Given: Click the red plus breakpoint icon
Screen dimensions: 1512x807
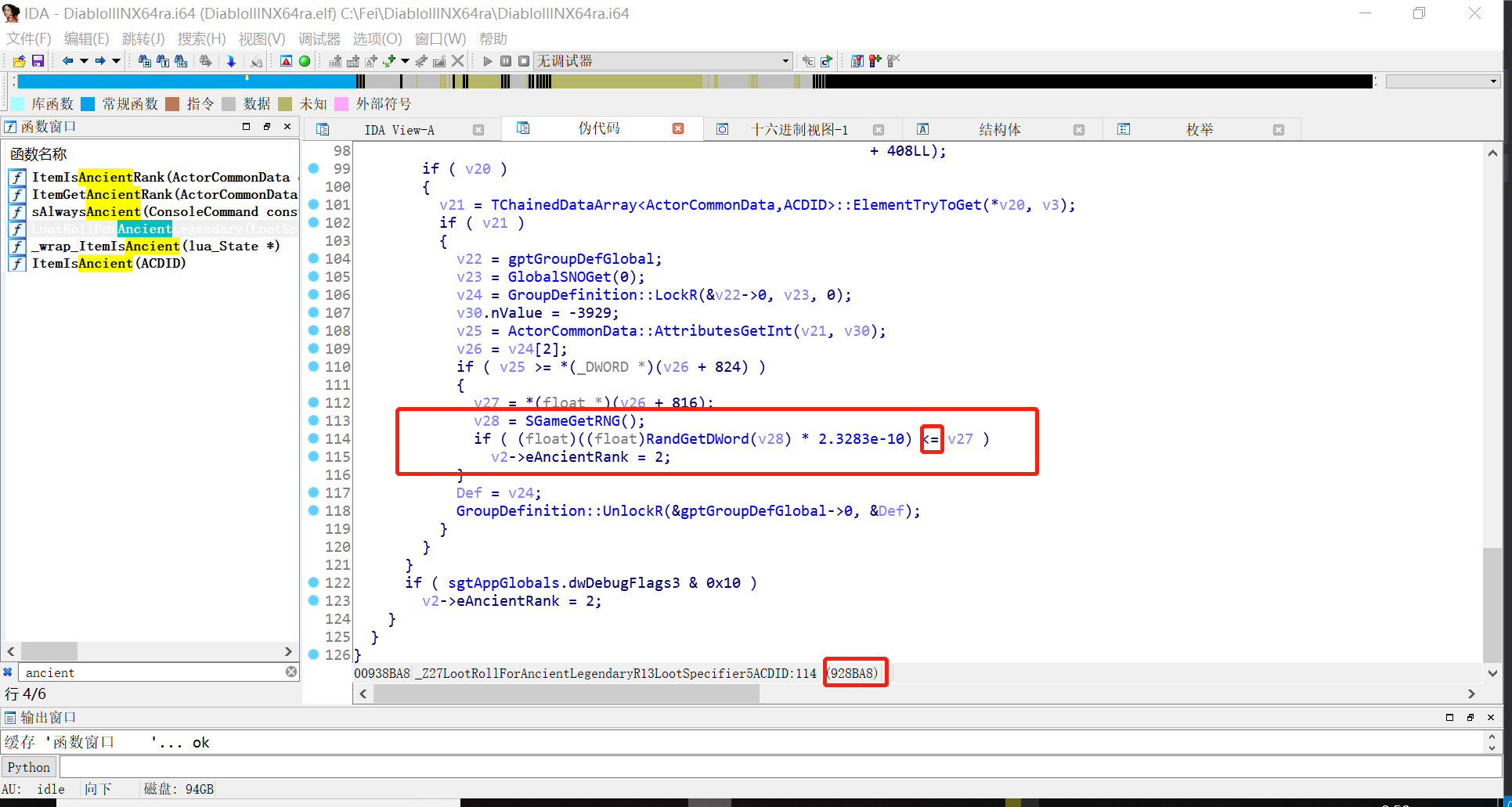Looking at the screenshot, I should [875, 61].
